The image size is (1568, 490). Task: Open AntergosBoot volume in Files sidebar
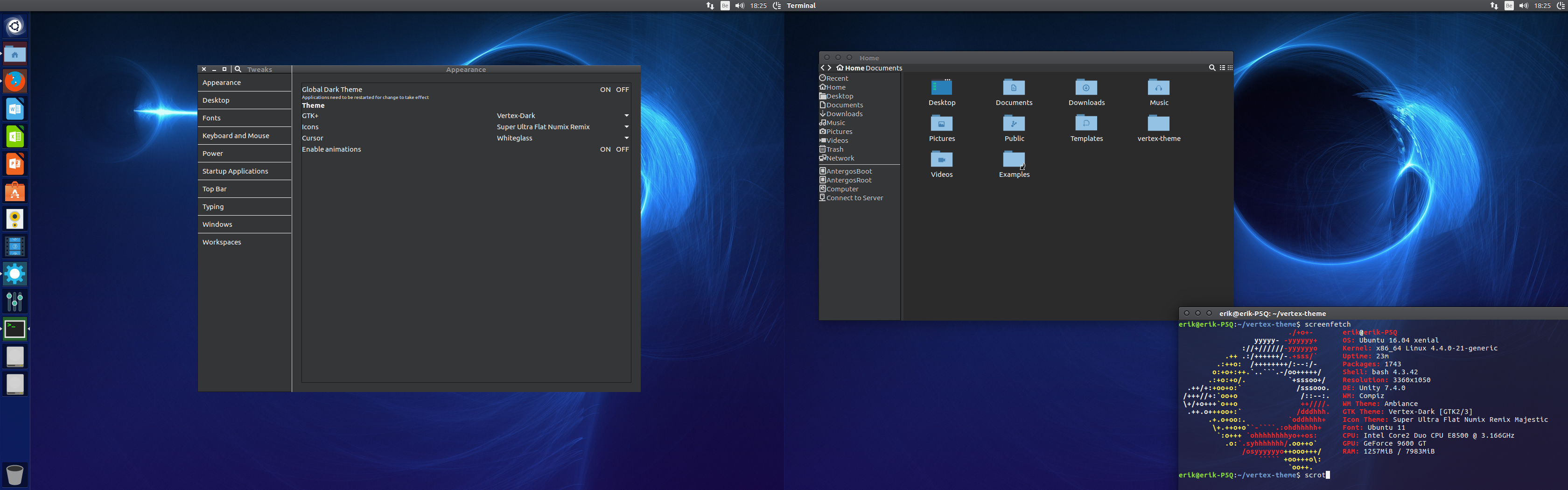859,171
